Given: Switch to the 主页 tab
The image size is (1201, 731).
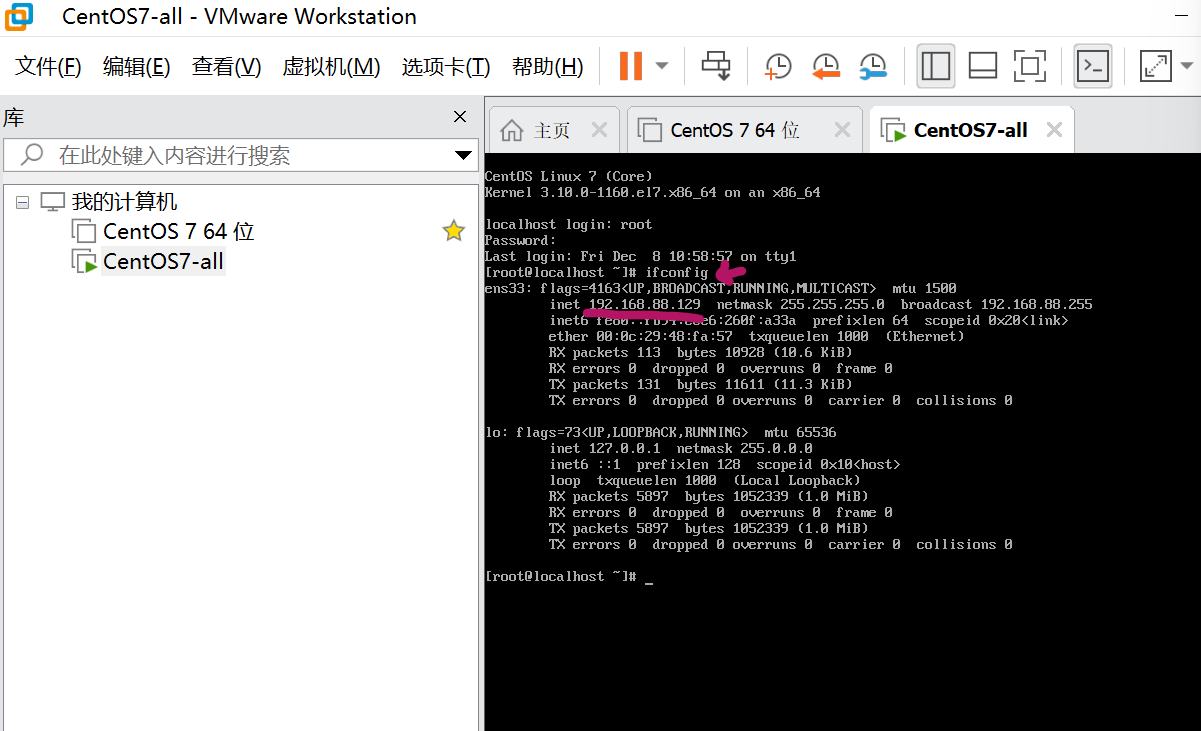Looking at the screenshot, I should pos(552,130).
